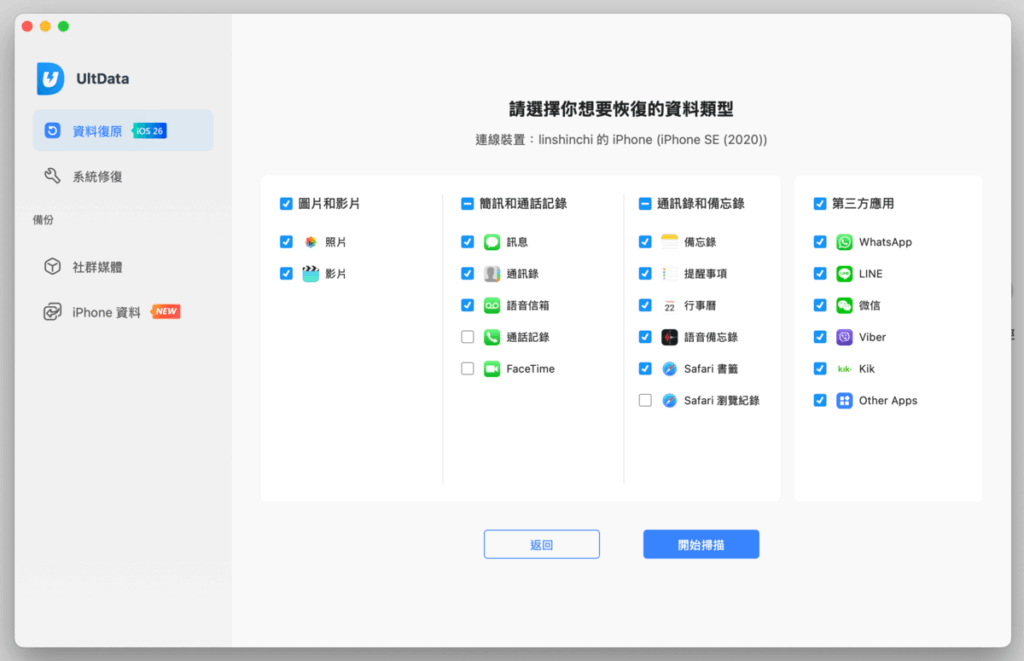Click the Viber app icon

845,337
